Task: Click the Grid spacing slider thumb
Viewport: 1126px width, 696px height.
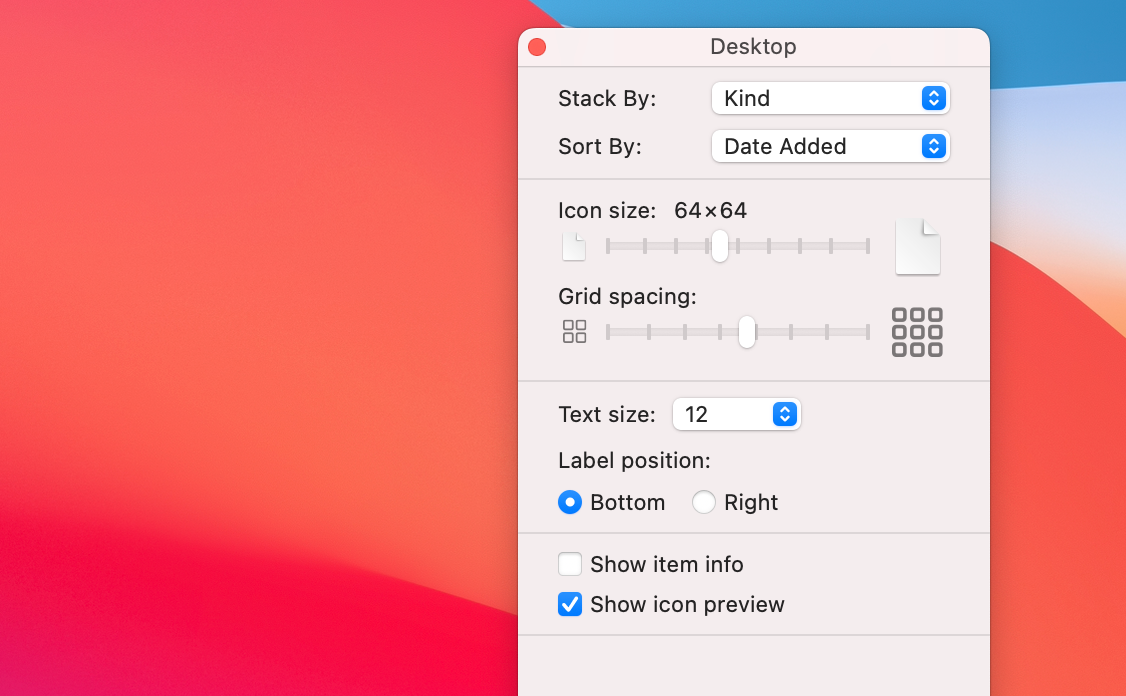Action: point(747,332)
